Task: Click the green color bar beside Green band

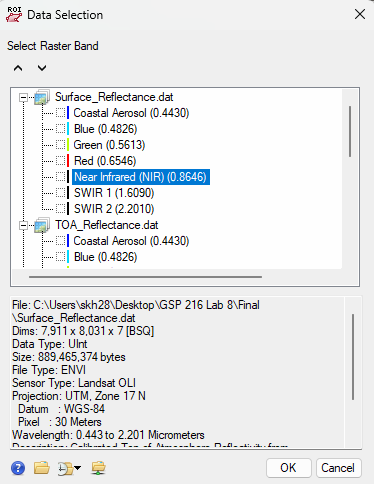Action: 68,145
